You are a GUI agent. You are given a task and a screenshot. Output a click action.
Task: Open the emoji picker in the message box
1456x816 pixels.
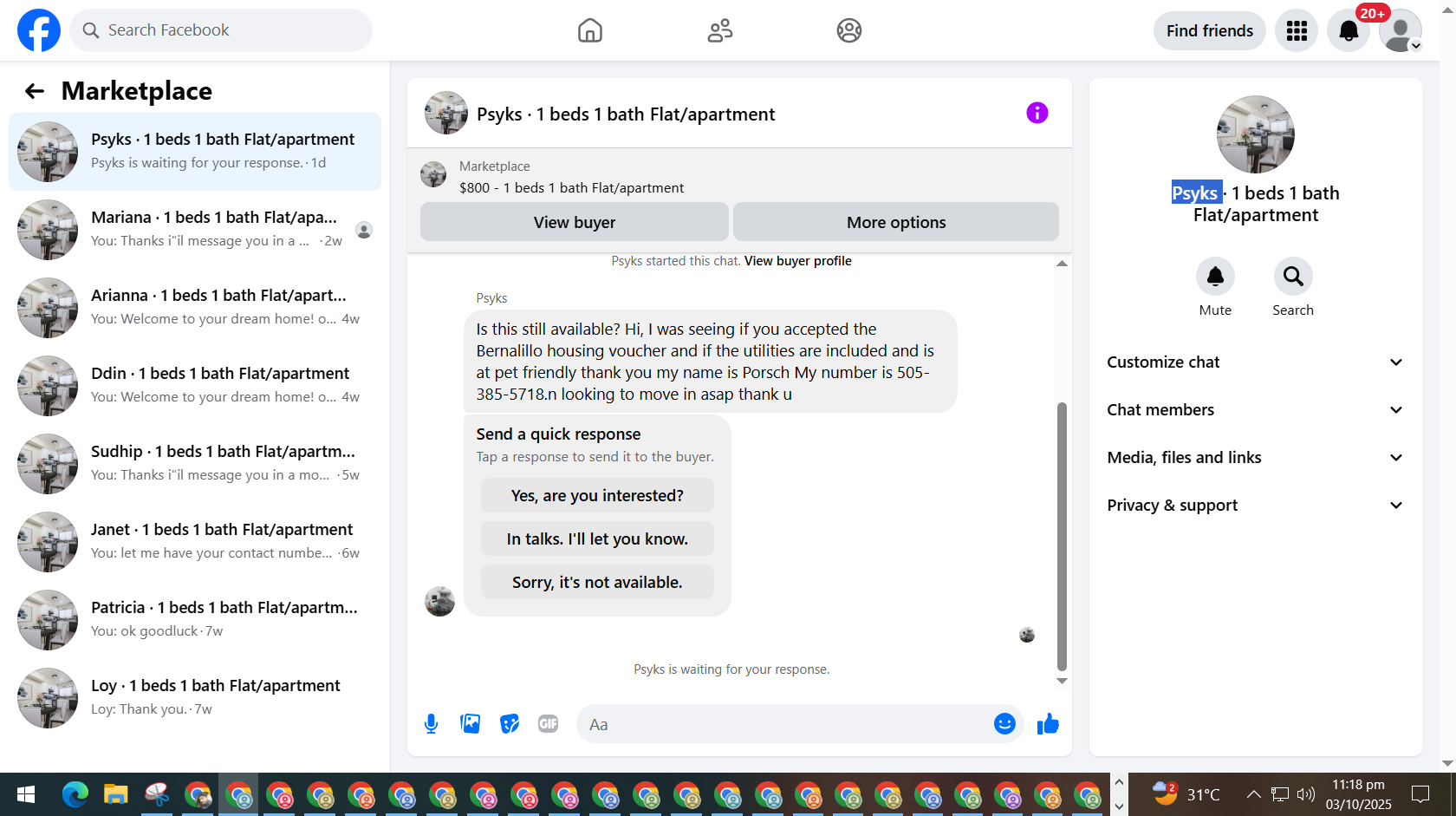click(1004, 724)
